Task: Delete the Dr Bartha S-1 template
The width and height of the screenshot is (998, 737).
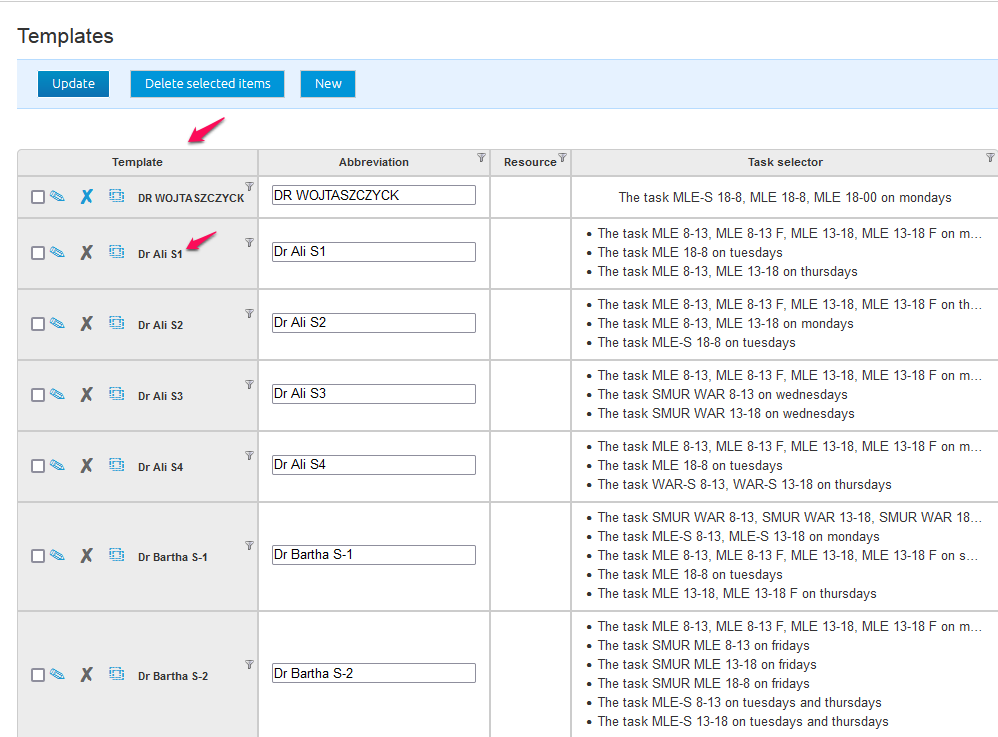Action: click(87, 556)
